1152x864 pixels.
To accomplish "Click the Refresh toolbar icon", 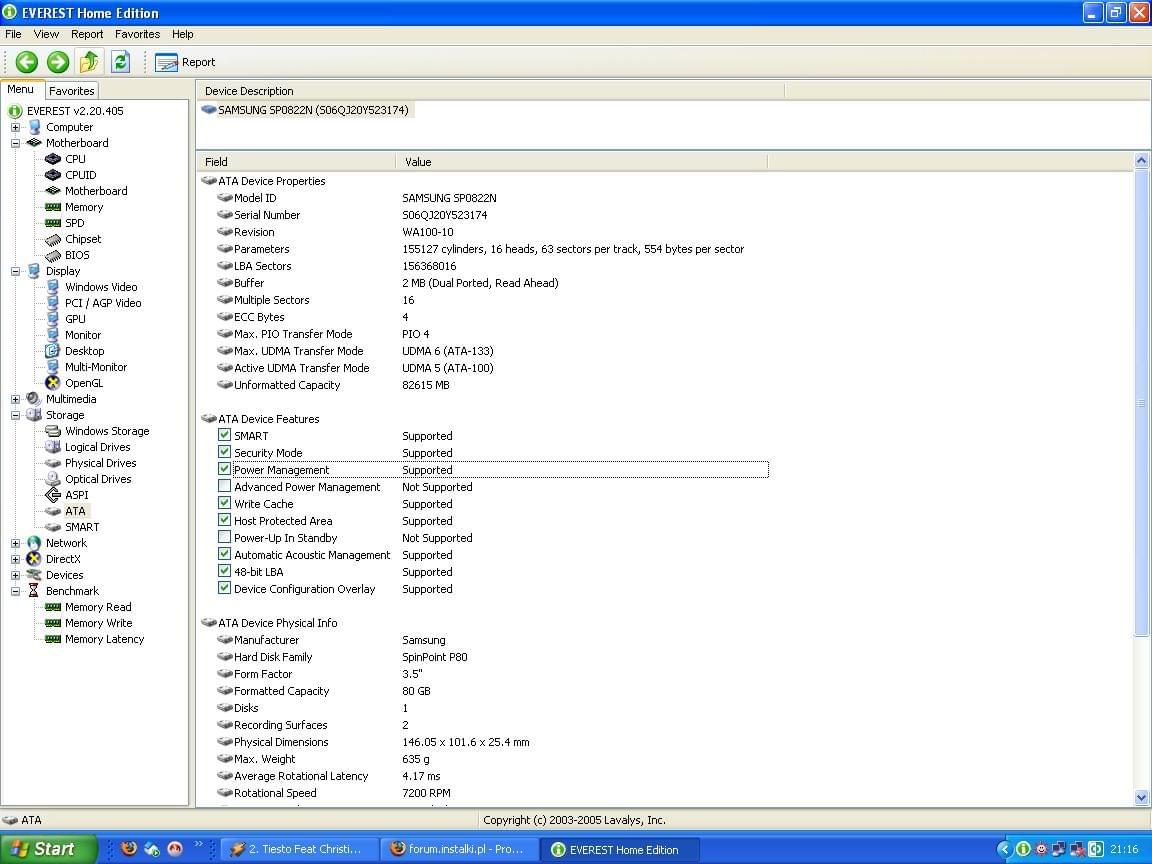I will (120, 62).
